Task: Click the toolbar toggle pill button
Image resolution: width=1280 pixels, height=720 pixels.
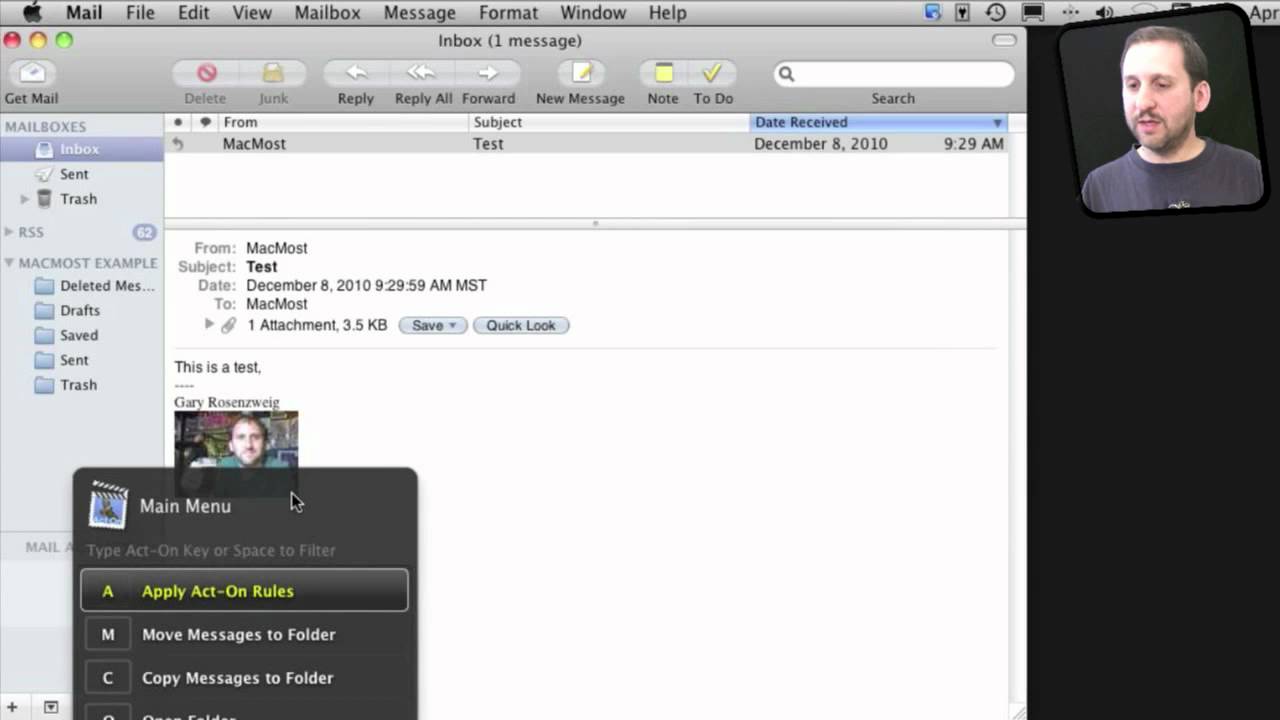Action: click(1004, 40)
